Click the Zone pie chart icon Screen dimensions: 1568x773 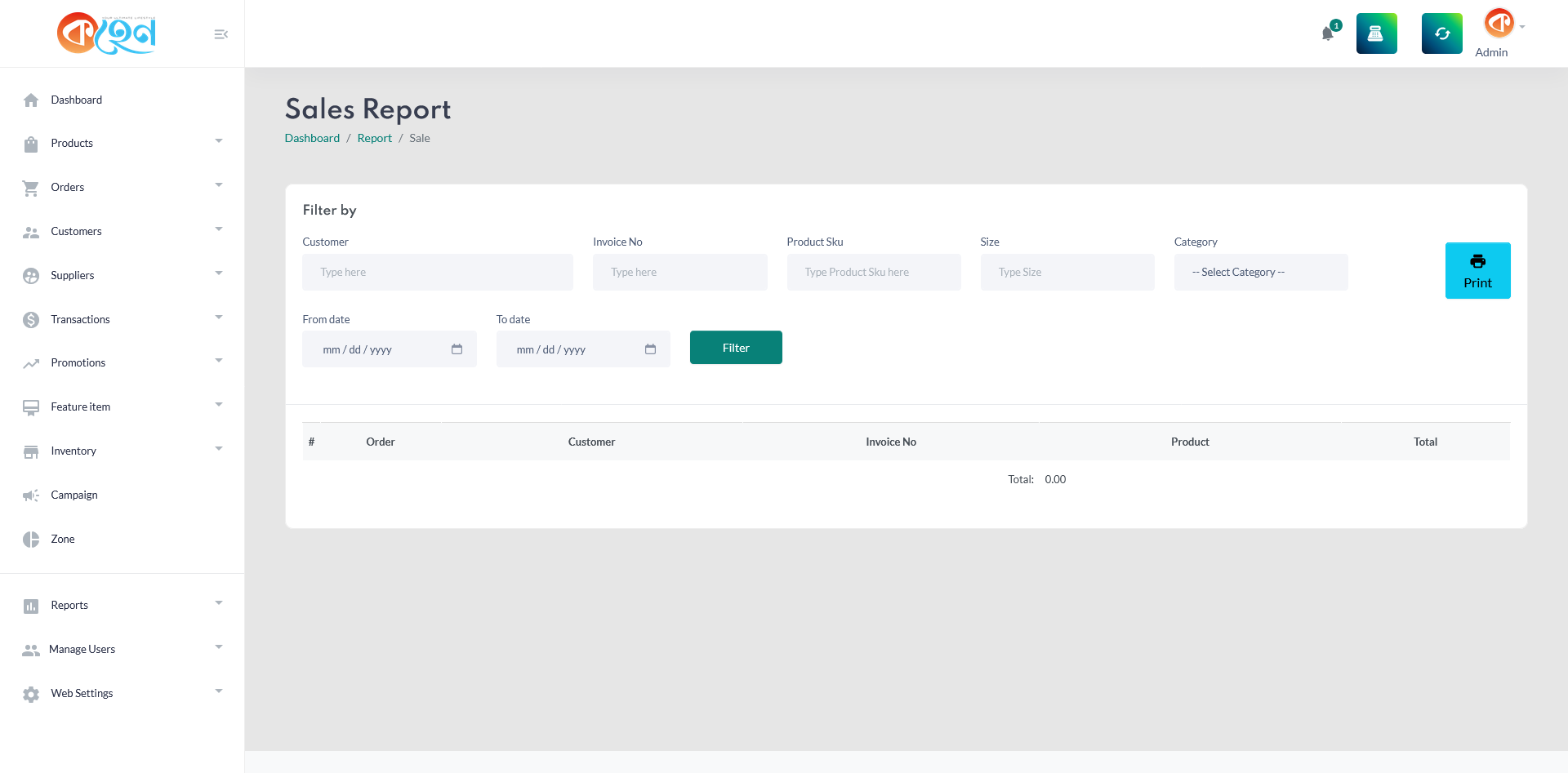[31, 540]
